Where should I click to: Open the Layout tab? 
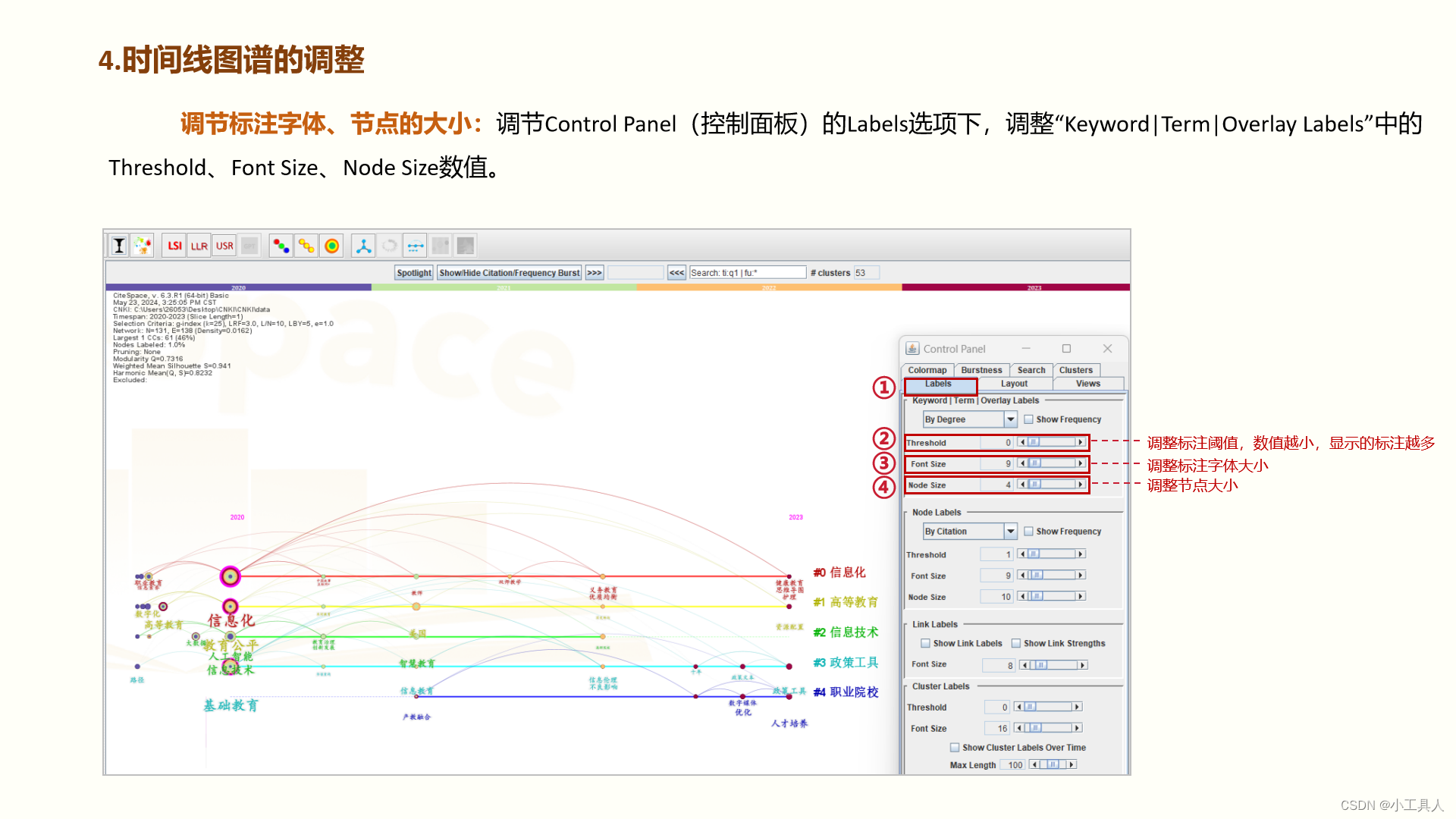click(x=1014, y=384)
